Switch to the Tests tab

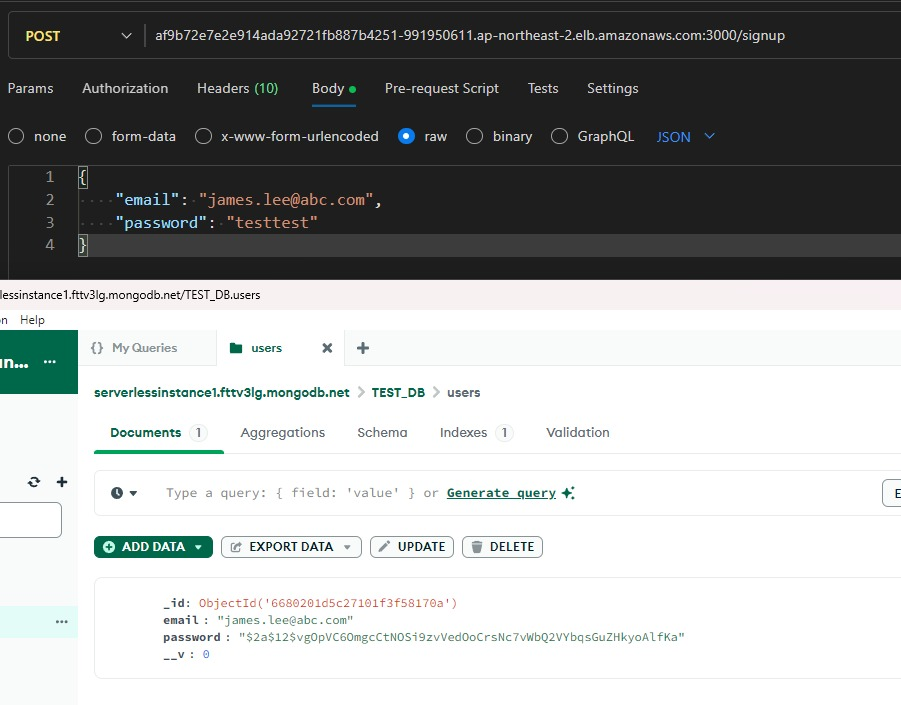click(543, 88)
